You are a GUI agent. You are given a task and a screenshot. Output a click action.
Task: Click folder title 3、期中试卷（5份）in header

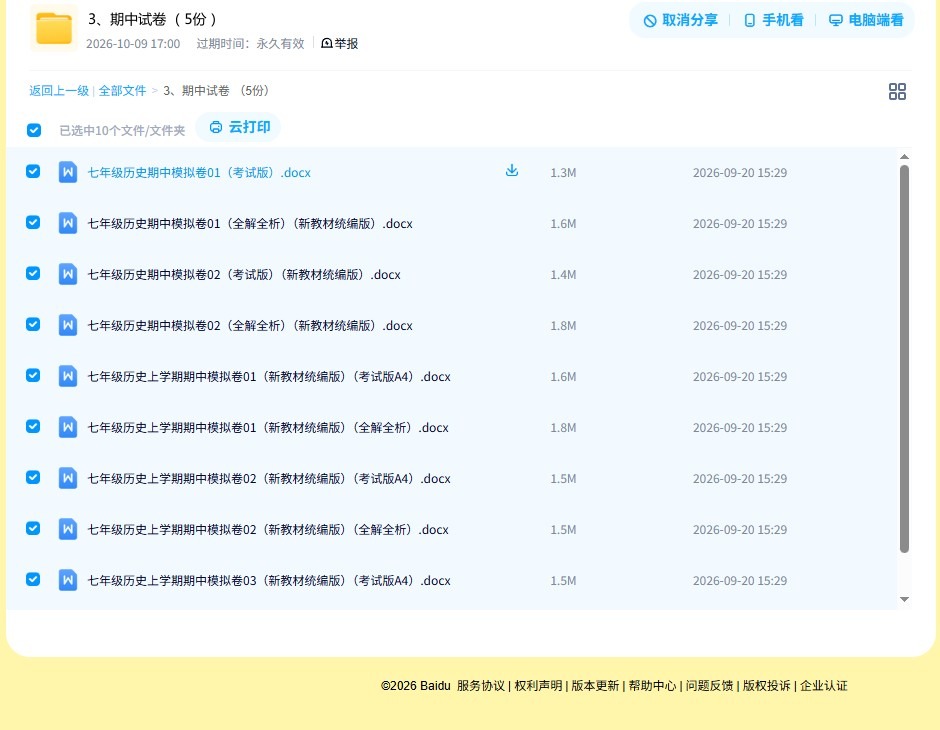coord(152,19)
